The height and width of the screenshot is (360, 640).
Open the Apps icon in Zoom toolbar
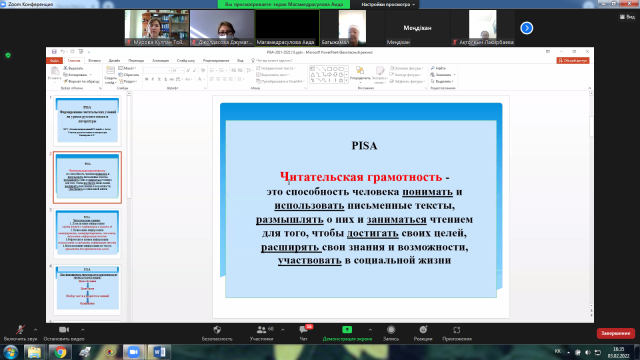pos(457,330)
